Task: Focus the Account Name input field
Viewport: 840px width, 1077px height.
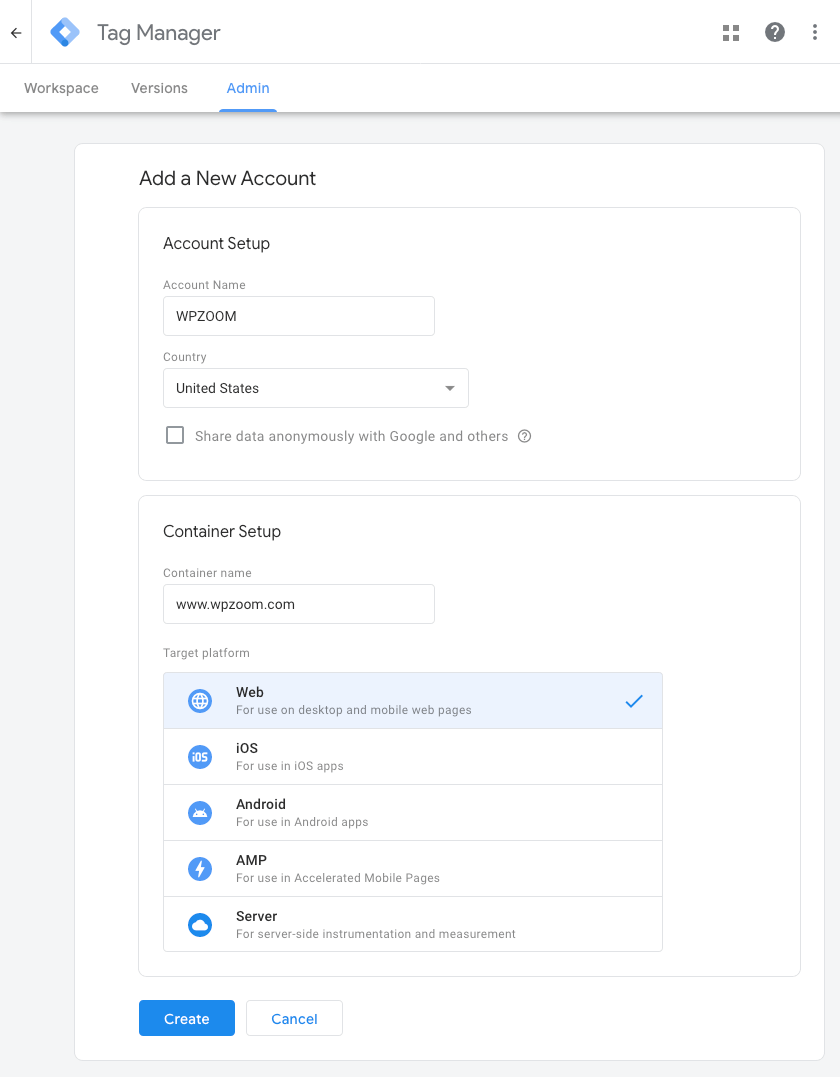Action: [299, 316]
